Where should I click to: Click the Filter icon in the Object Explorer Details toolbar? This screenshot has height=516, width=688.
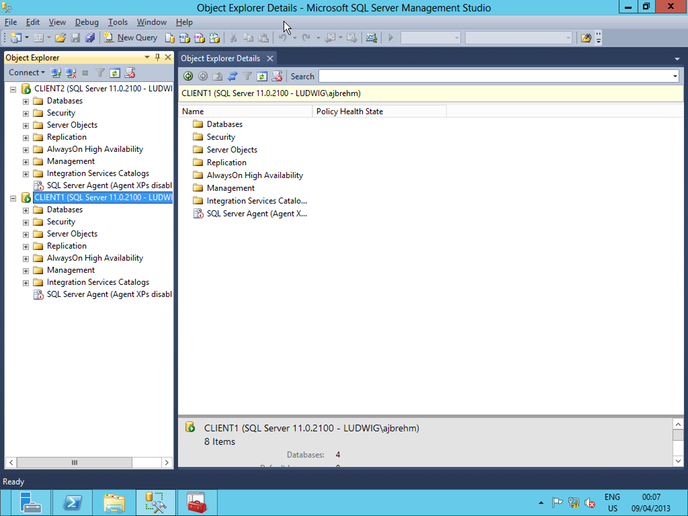click(247, 76)
